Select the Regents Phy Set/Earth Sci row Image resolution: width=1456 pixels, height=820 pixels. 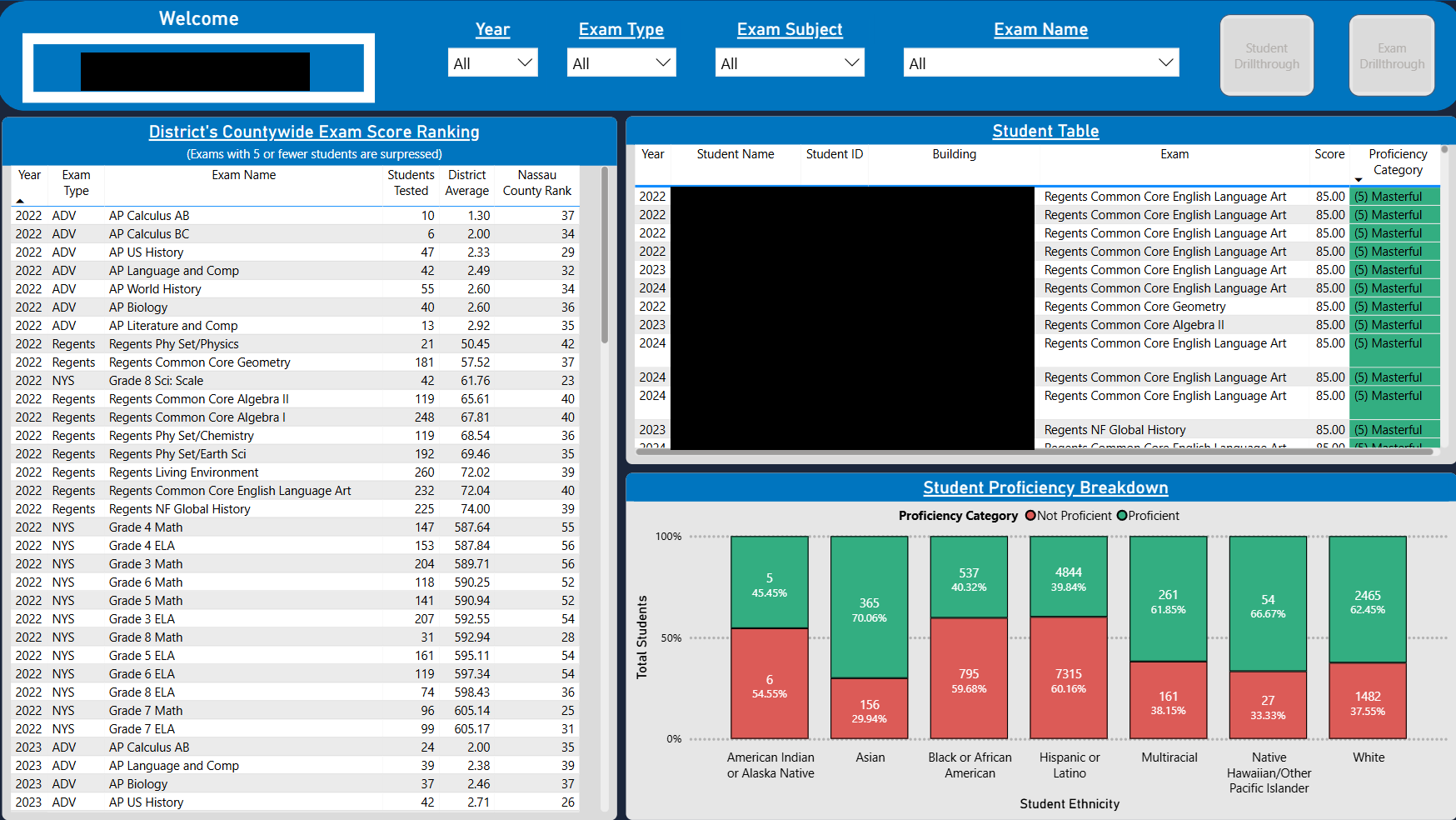point(296,454)
